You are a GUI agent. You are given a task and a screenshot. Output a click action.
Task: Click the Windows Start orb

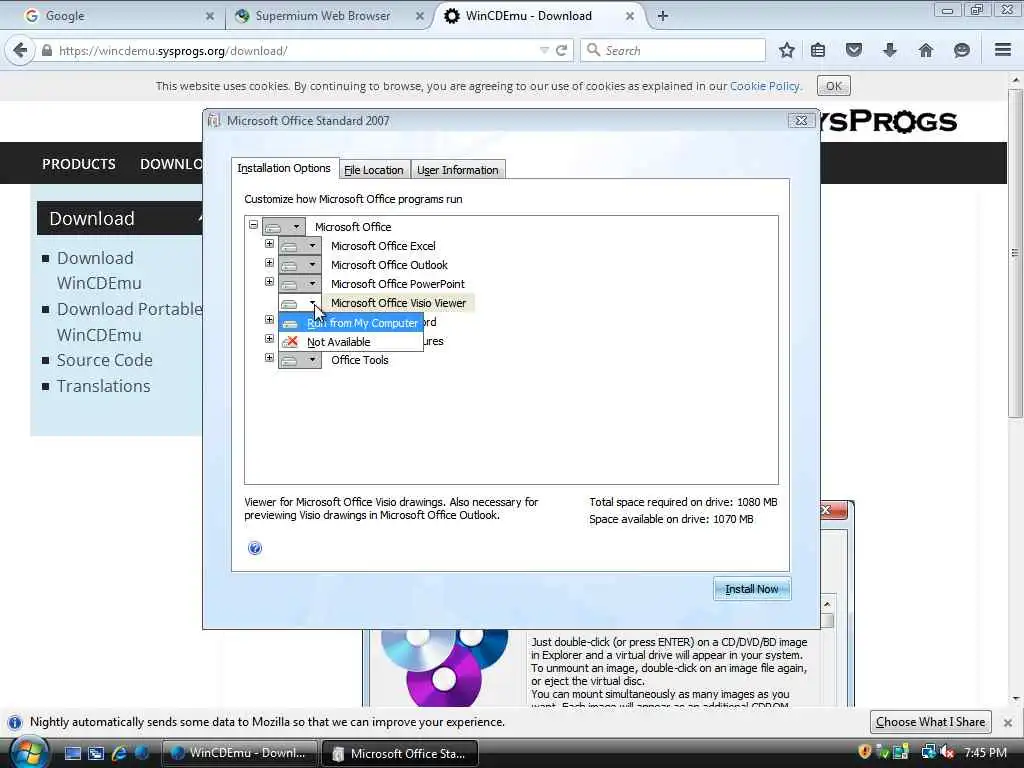coord(27,754)
